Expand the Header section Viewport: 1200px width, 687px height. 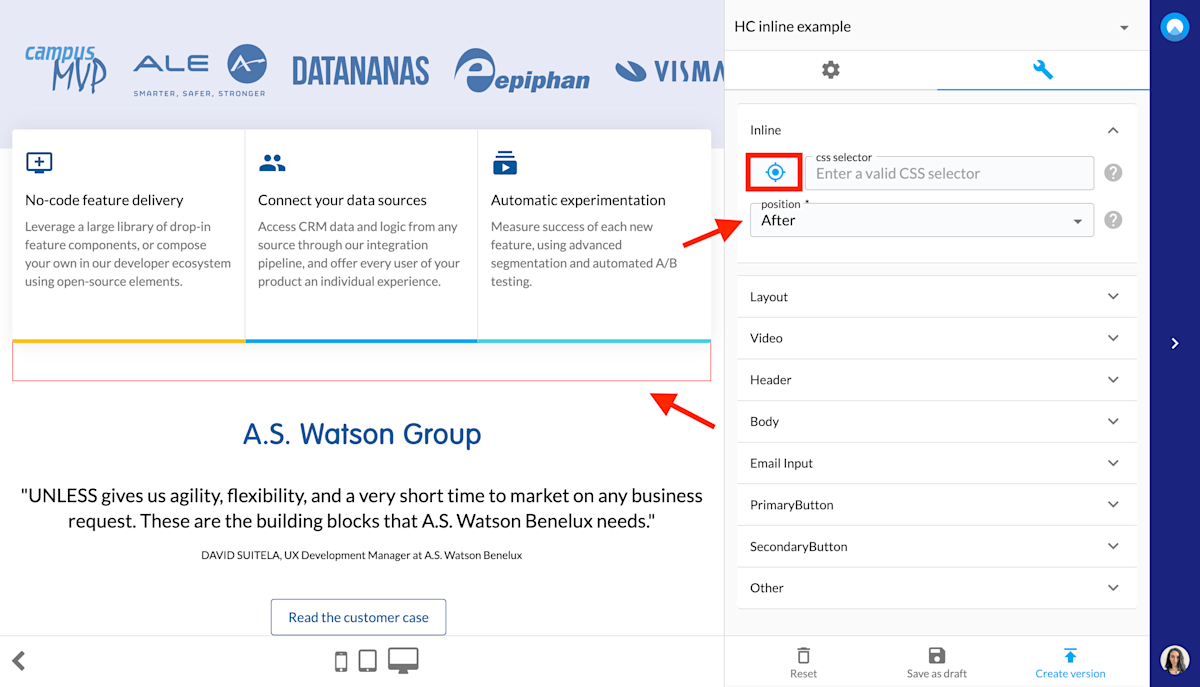coord(937,380)
